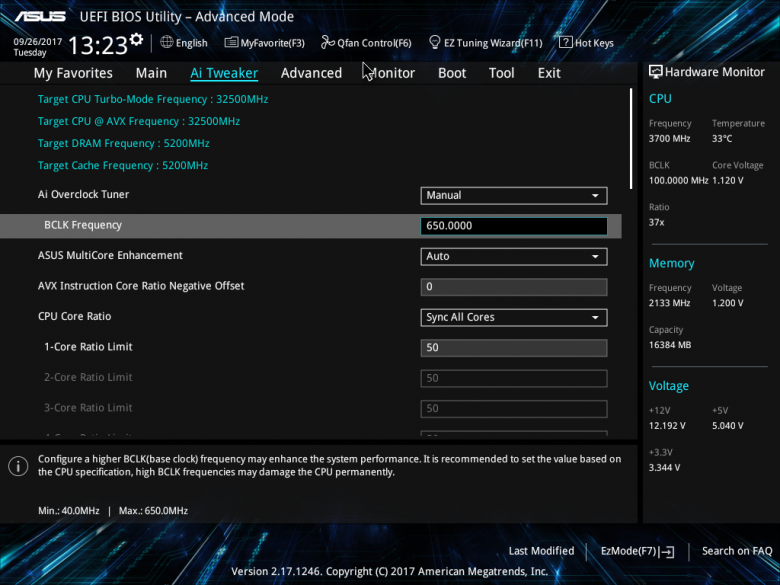Viewport: 780px width, 585px height.
Task: Click the BCLK Frequency input field
Action: 513,226
